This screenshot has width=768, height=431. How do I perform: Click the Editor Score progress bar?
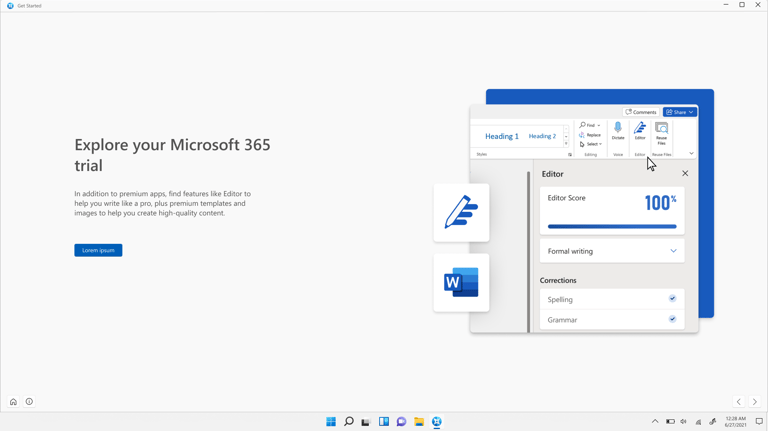click(x=612, y=226)
